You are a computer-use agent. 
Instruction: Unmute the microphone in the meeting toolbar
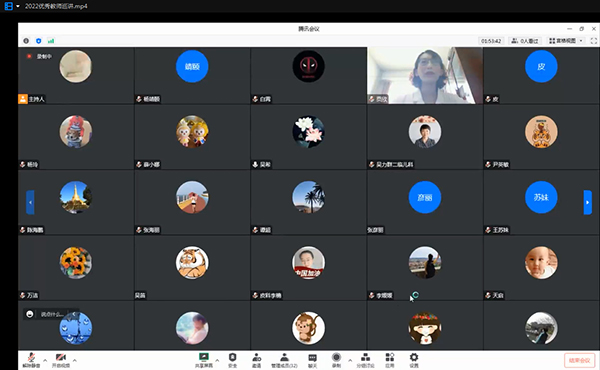coord(31,360)
